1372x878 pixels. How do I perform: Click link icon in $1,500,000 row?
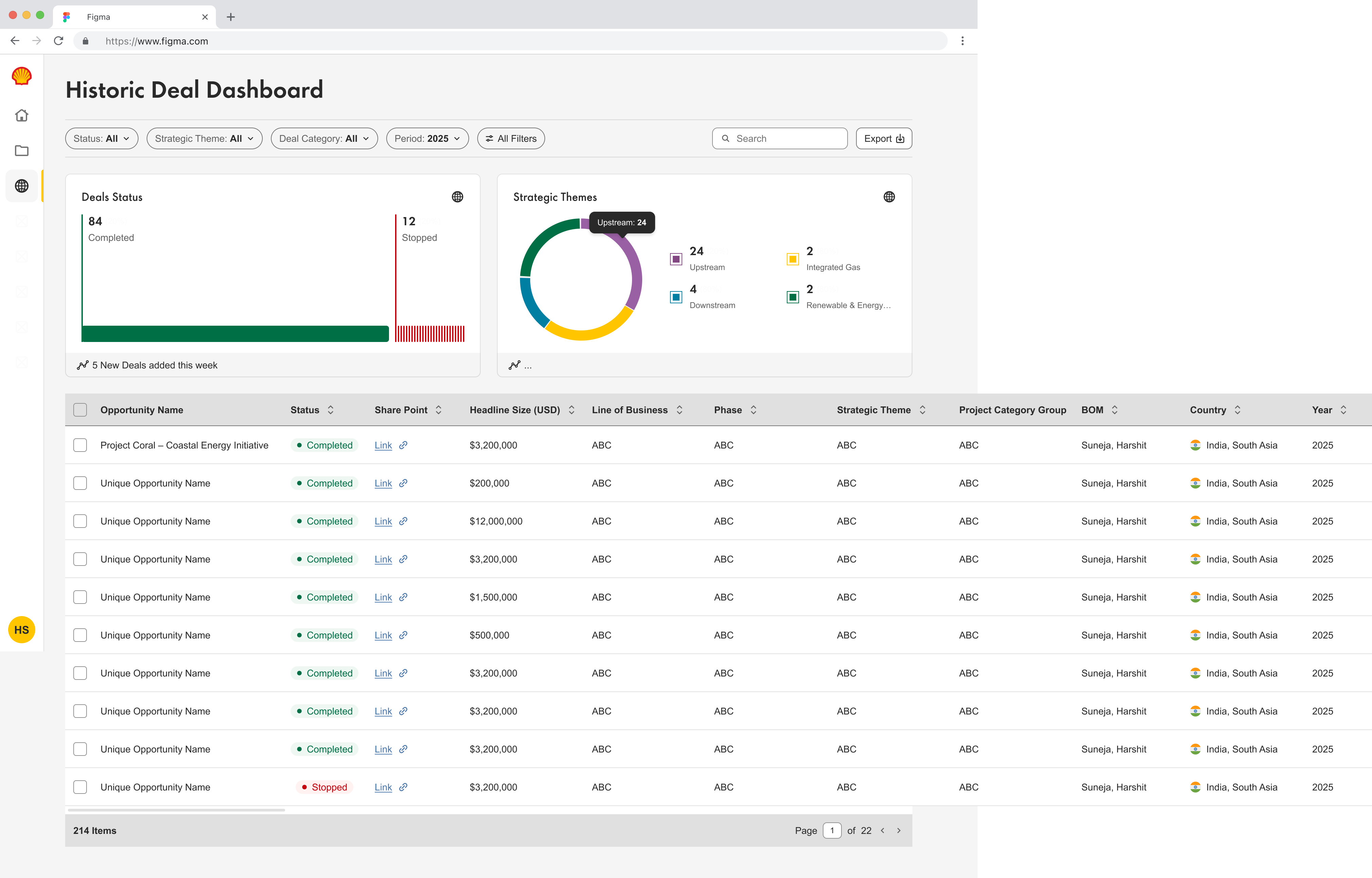point(403,597)
